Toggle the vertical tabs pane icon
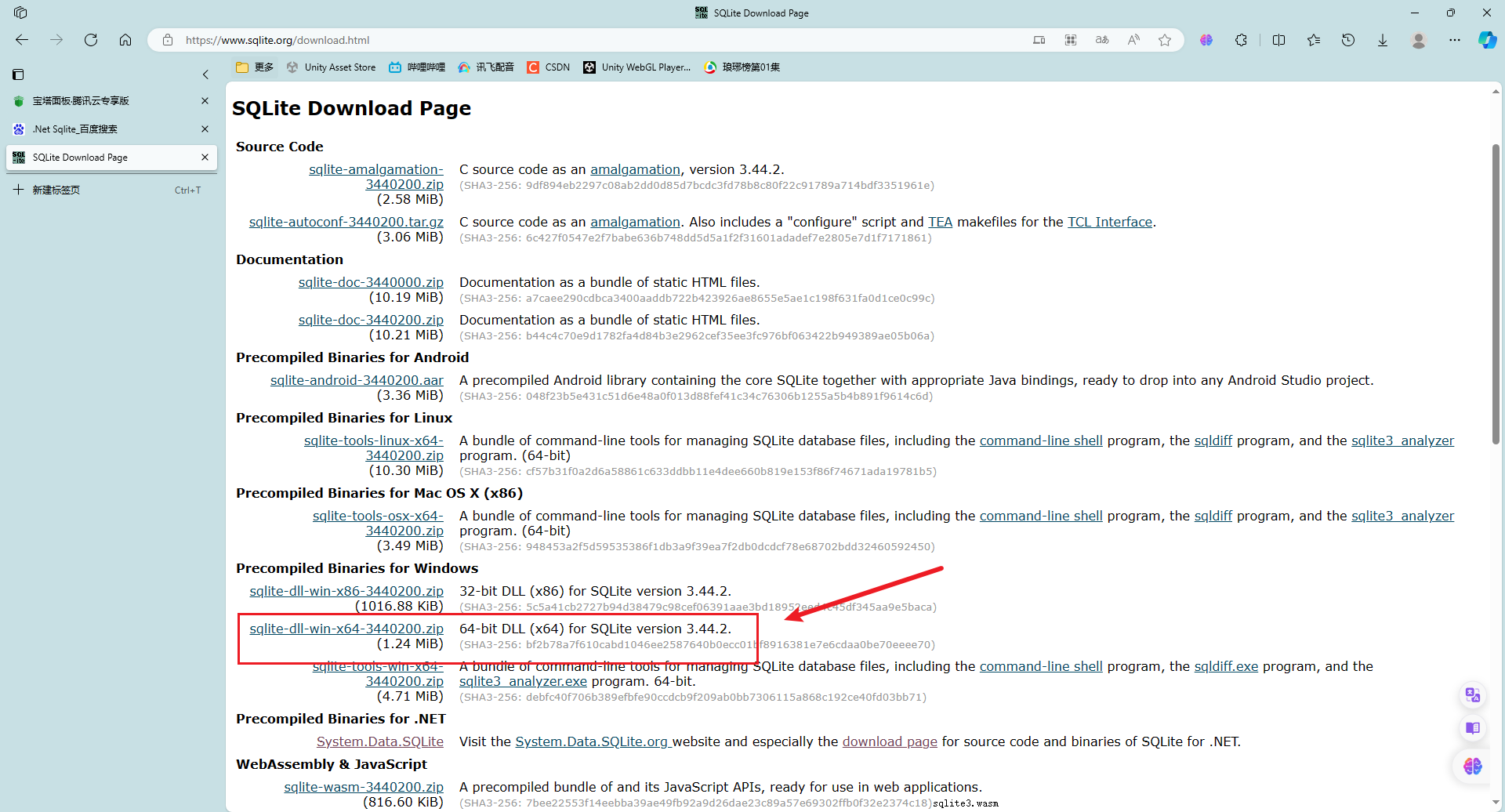The height and width of the screenshot is (812, 1505). [x=18, y=74]
